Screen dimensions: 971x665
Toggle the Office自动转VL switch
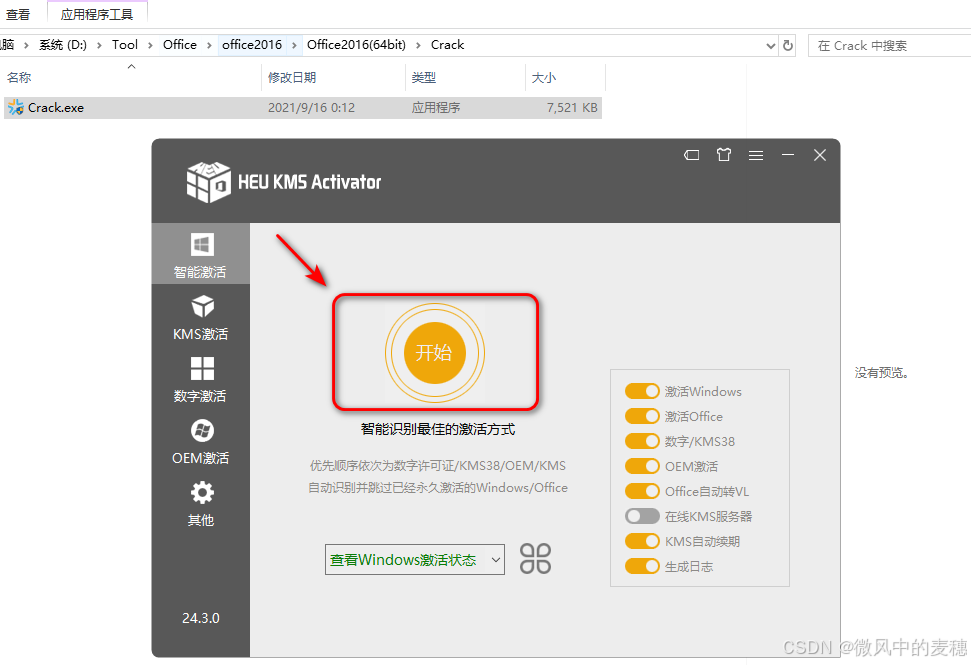642,491
